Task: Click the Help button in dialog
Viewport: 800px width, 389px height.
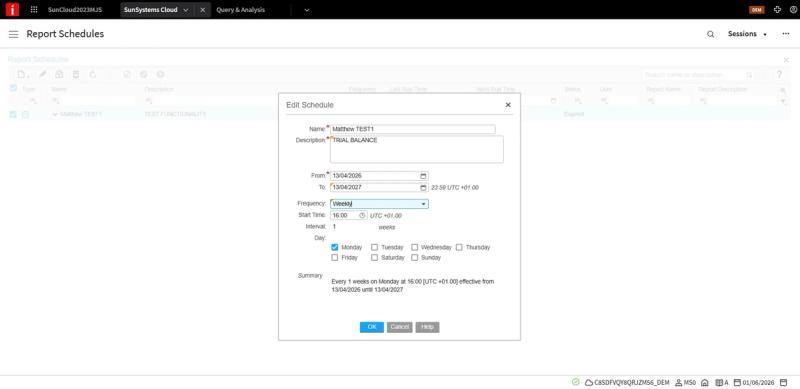Action: click(x=428, y=327)
